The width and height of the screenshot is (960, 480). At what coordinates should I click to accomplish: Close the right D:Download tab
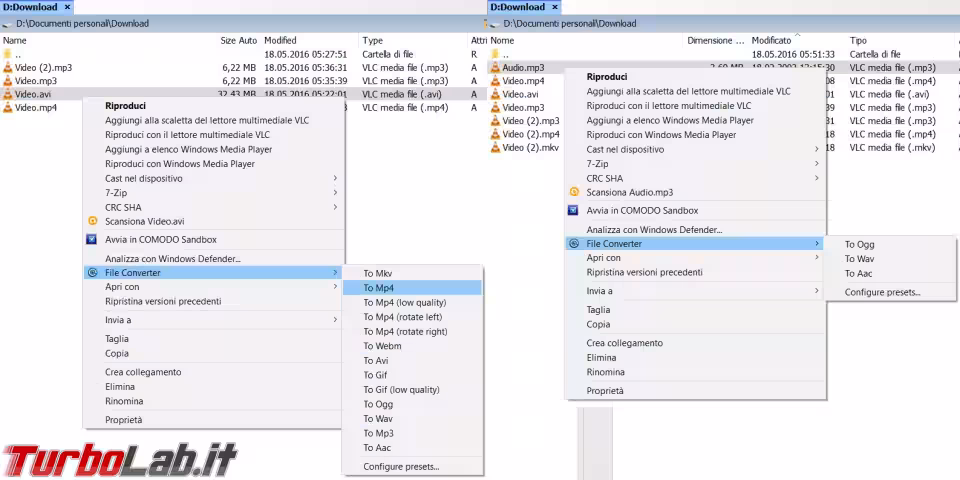[x=554, y=7]
